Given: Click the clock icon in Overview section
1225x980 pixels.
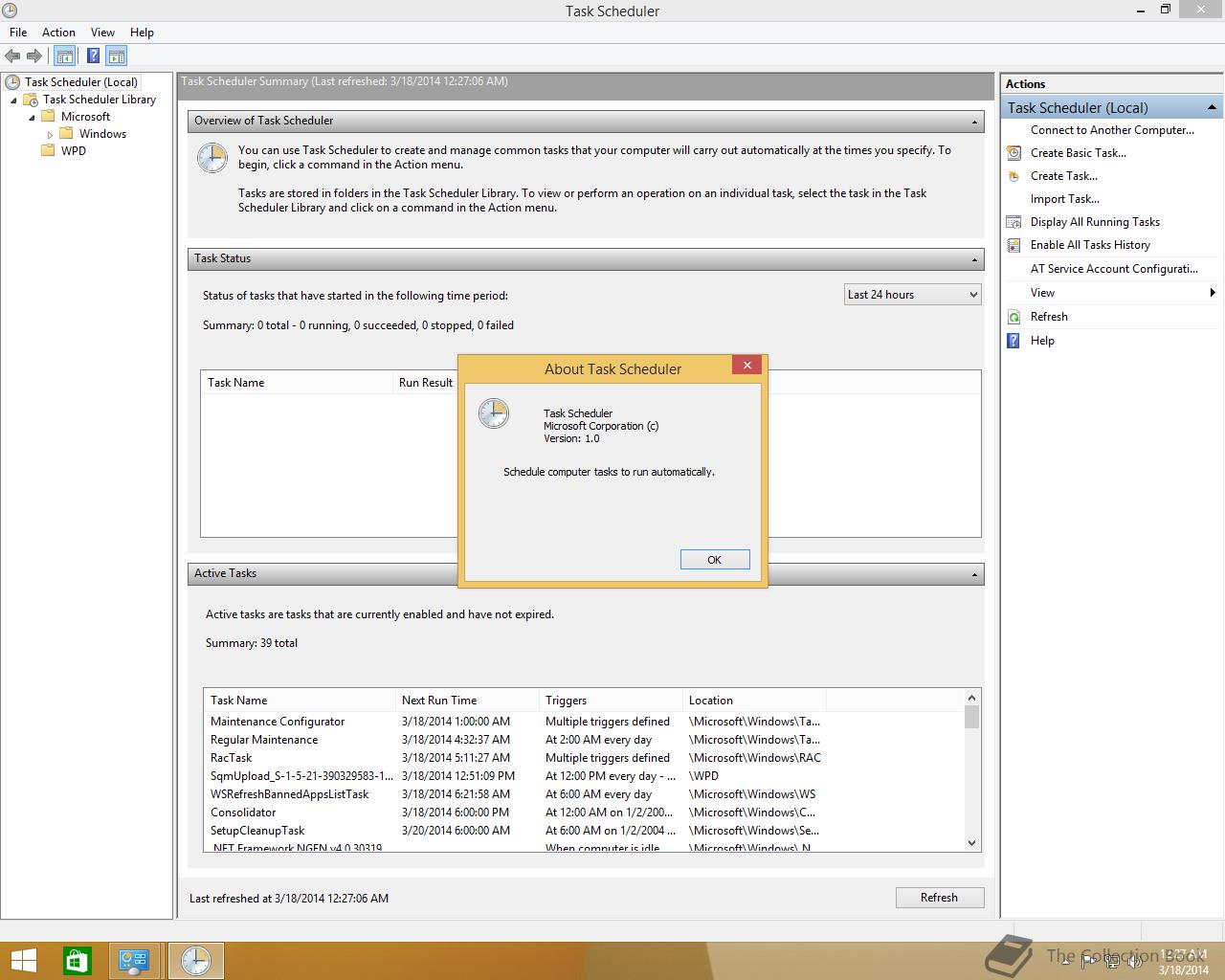Looking at the screenshot, I should (212, 158).
